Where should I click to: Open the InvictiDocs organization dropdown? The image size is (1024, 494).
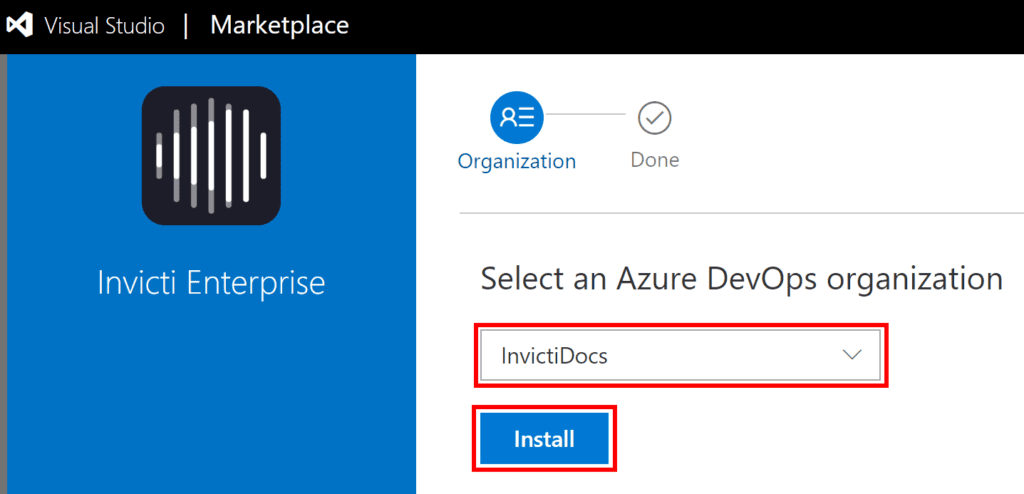coord(680,355)
